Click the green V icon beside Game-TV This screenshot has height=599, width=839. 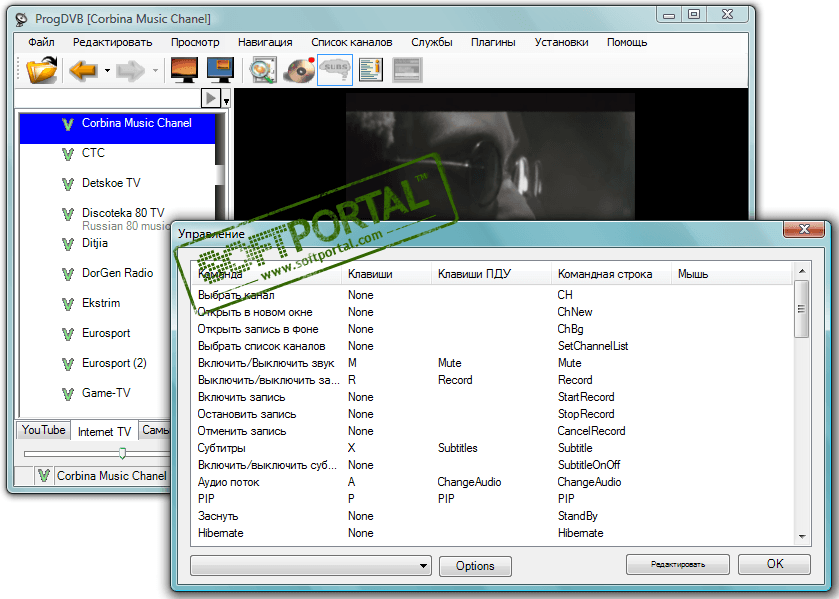67,394
